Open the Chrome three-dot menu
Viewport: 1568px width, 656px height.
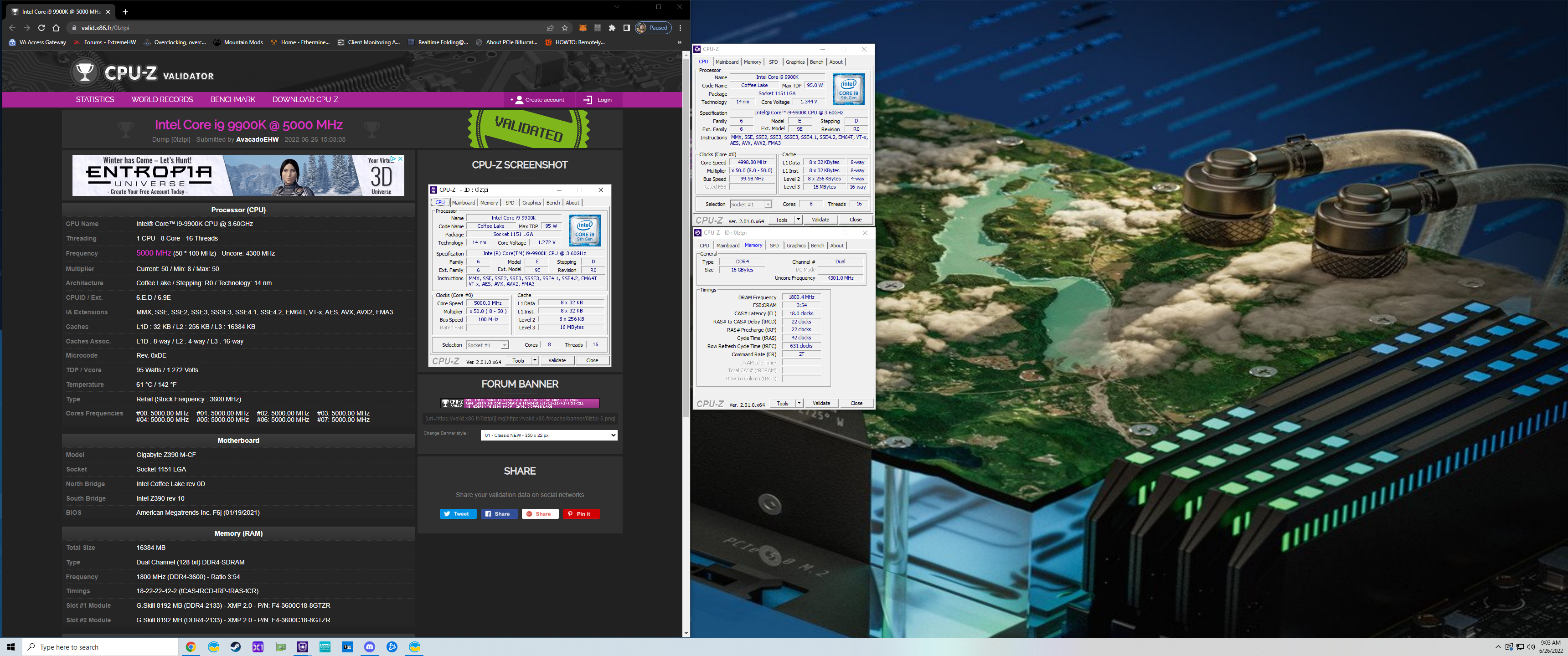click(x=680, y=27)
